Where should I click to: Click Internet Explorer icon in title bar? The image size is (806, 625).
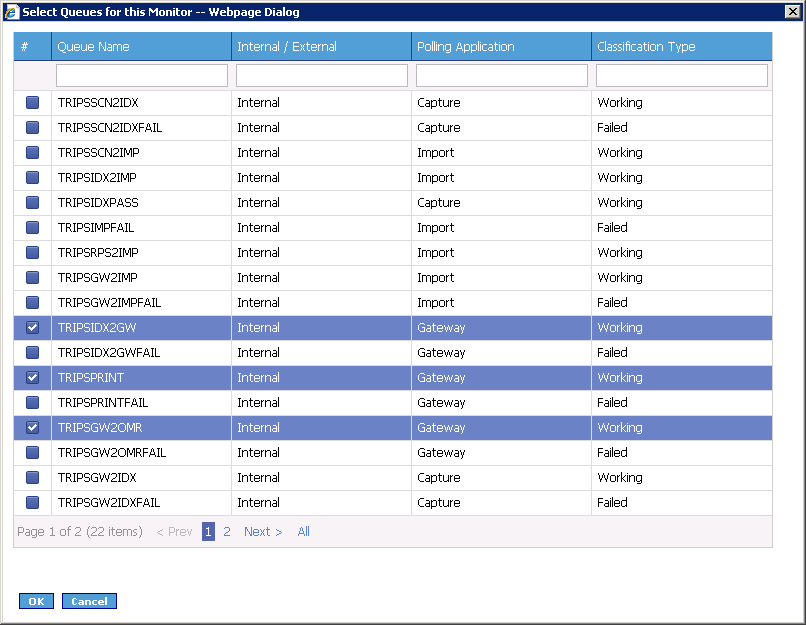(11, 12)
